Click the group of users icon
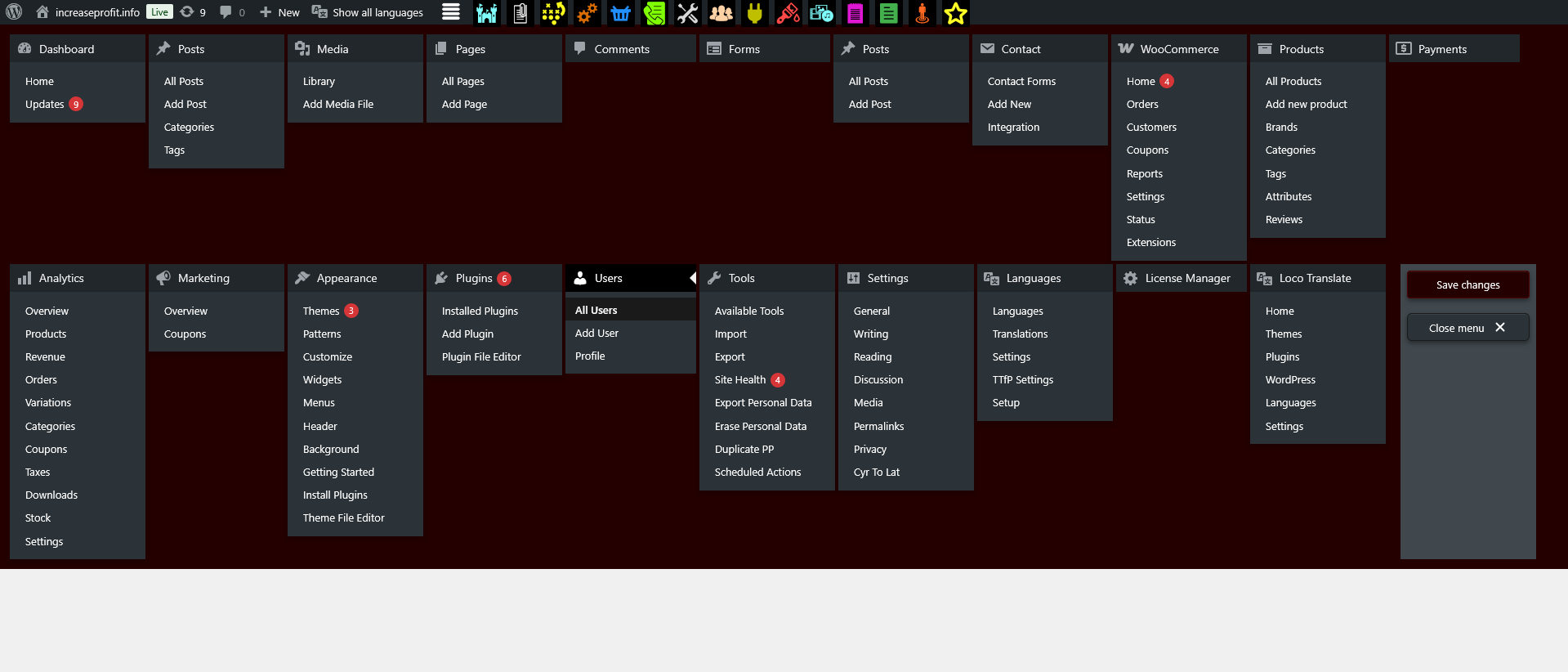 point(721,13)
